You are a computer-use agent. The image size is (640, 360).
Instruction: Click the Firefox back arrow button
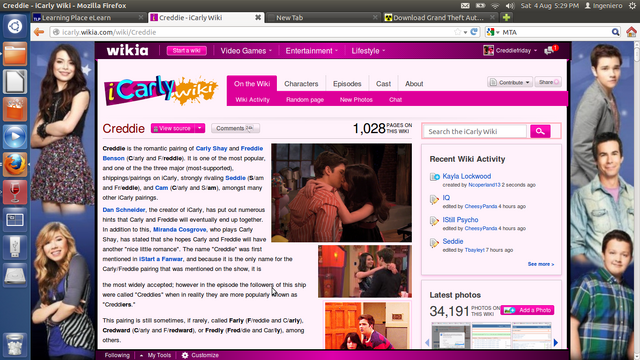pyautogui.click(x=39, y=32)
